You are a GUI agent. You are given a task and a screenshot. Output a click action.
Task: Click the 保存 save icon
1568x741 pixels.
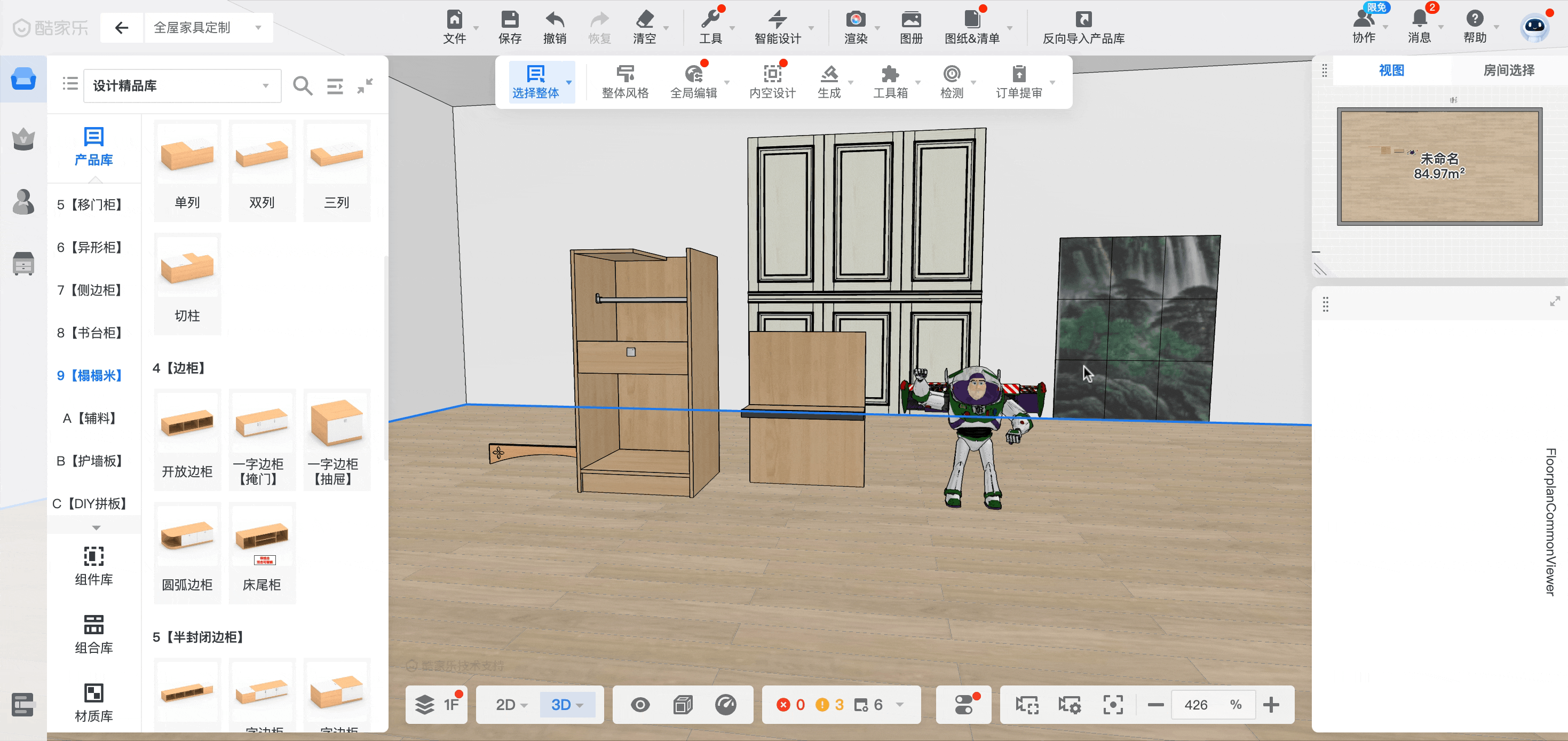[x=510, y=20]
